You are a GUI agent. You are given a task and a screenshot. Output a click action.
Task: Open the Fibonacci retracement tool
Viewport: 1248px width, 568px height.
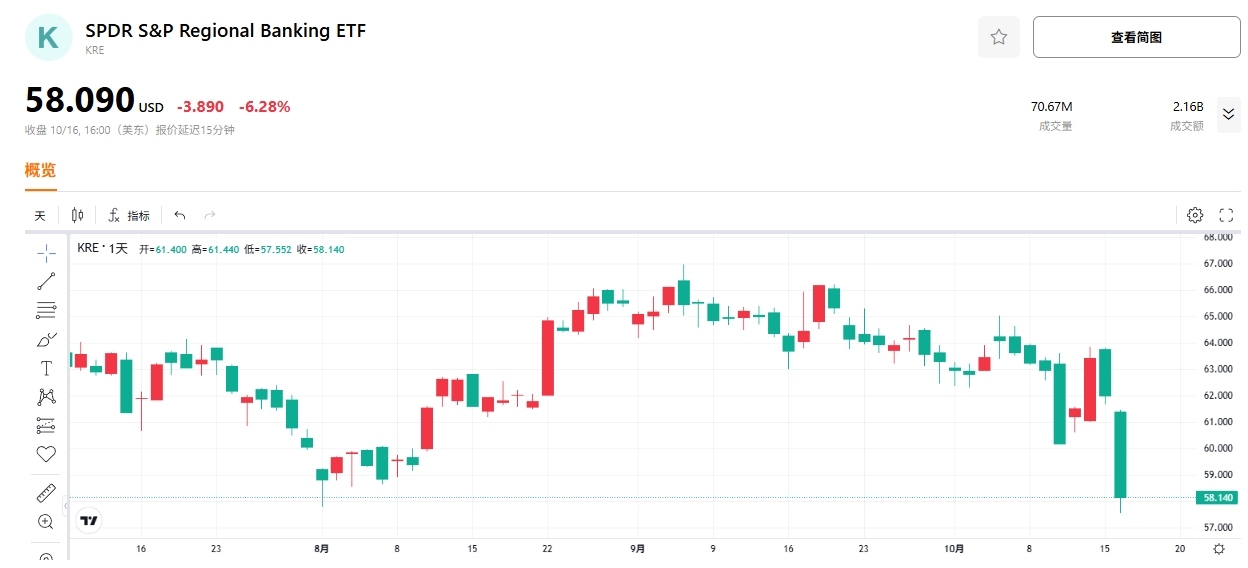click(x=46, y=310)
